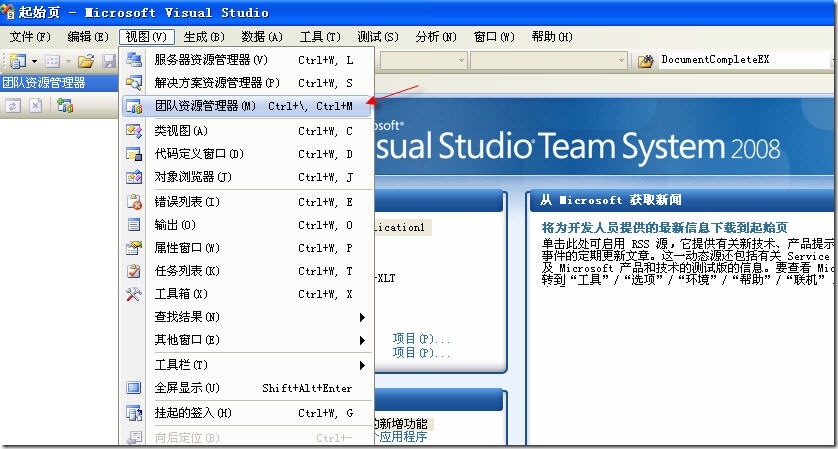Open the 分析(N) menu

click(436, 37)
